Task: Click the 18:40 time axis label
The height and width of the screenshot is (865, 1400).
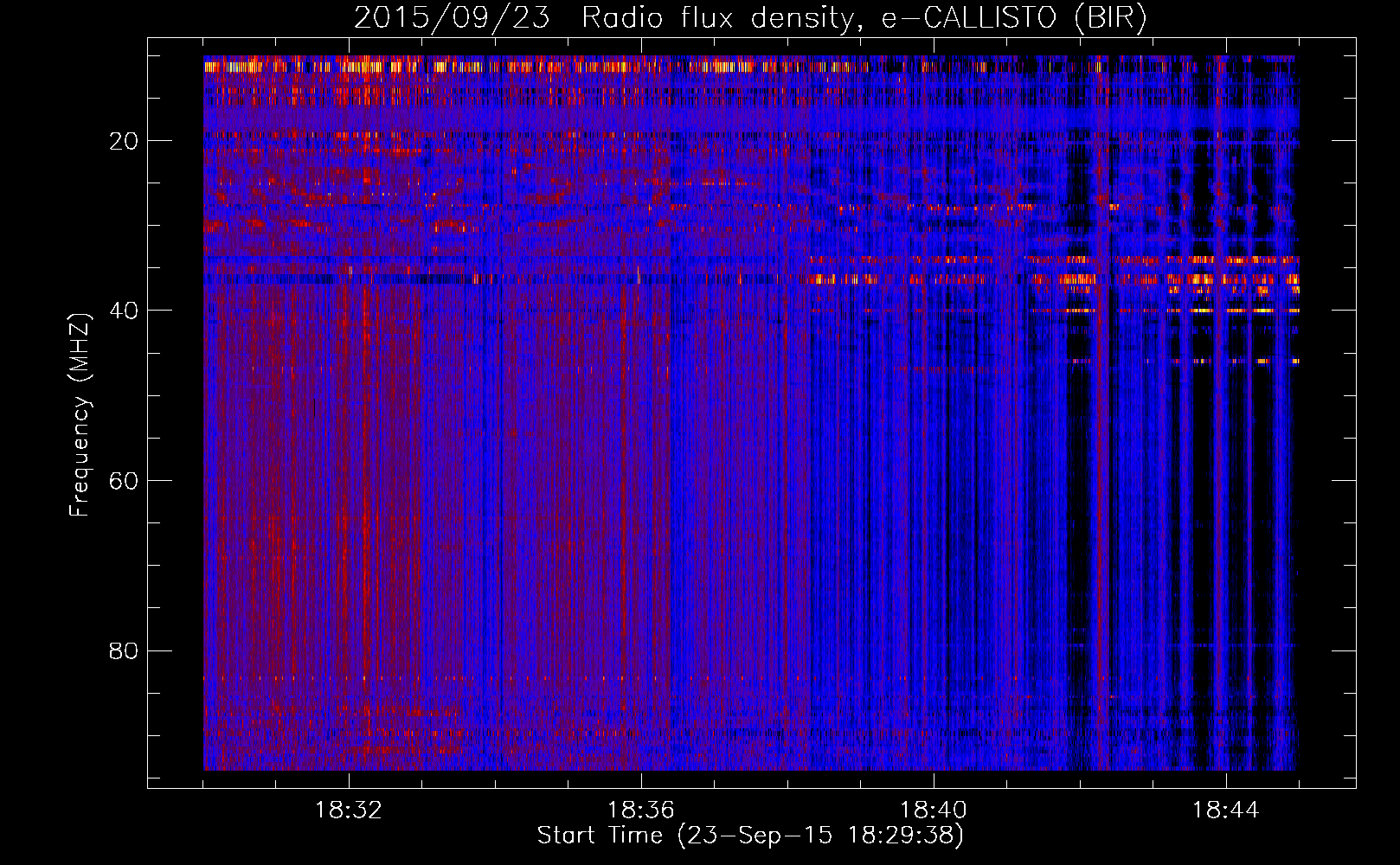Action: coord(934,811)
